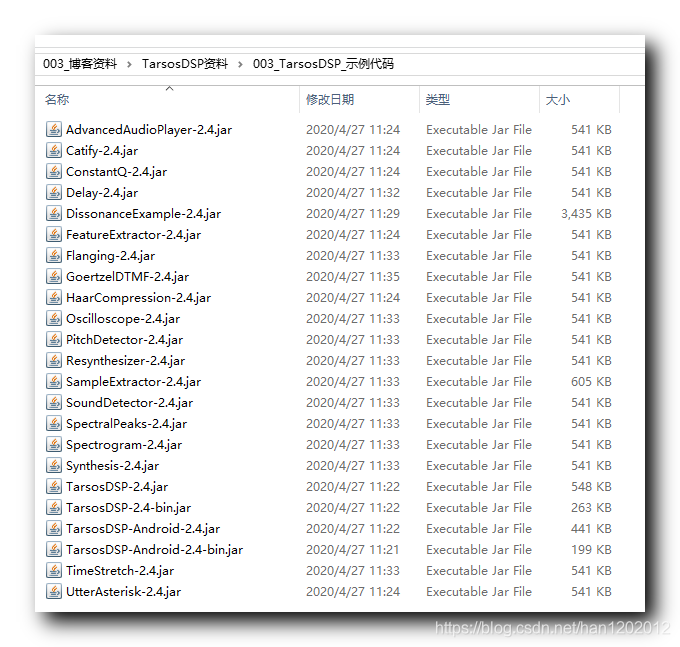Go to 003_博客资料 folder in breadcrumb
The width and height of the screenshot is (680, 647).
click(x=80, y=64)
